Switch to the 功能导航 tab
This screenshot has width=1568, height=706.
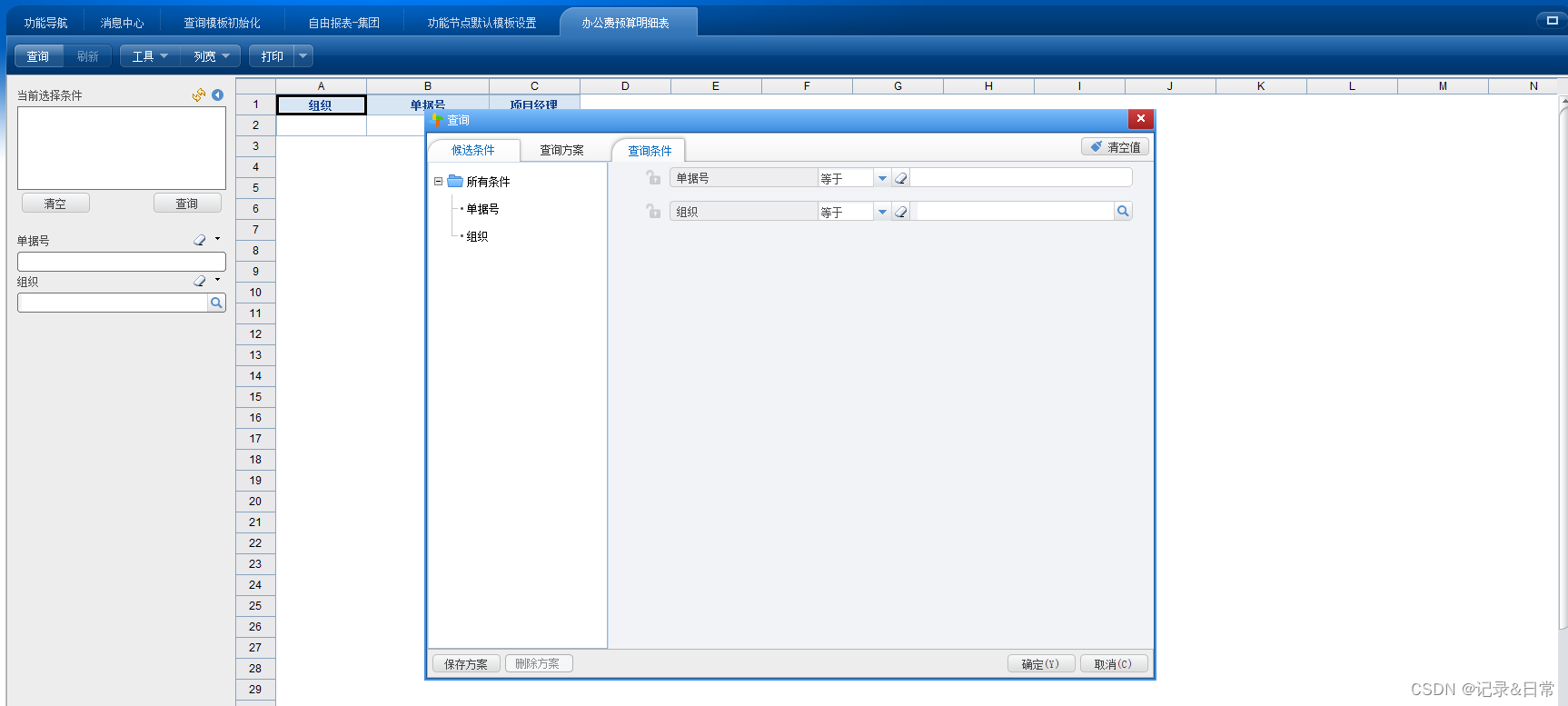click(x=45, y=23)
